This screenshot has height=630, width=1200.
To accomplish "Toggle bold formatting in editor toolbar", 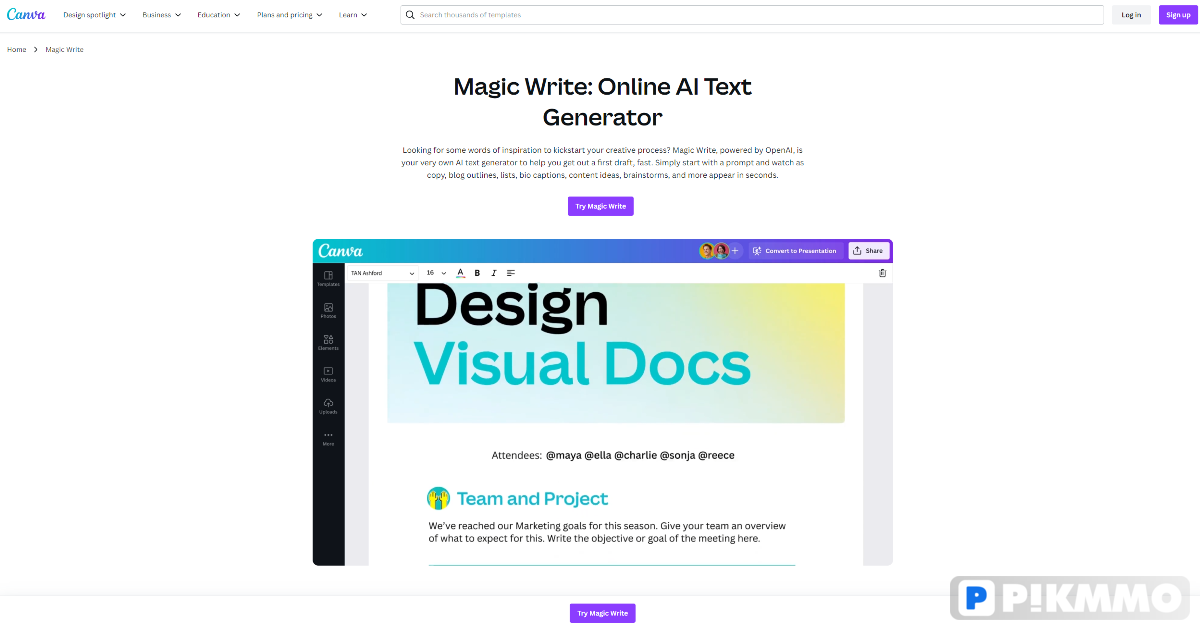I will (x=477, y=273).
